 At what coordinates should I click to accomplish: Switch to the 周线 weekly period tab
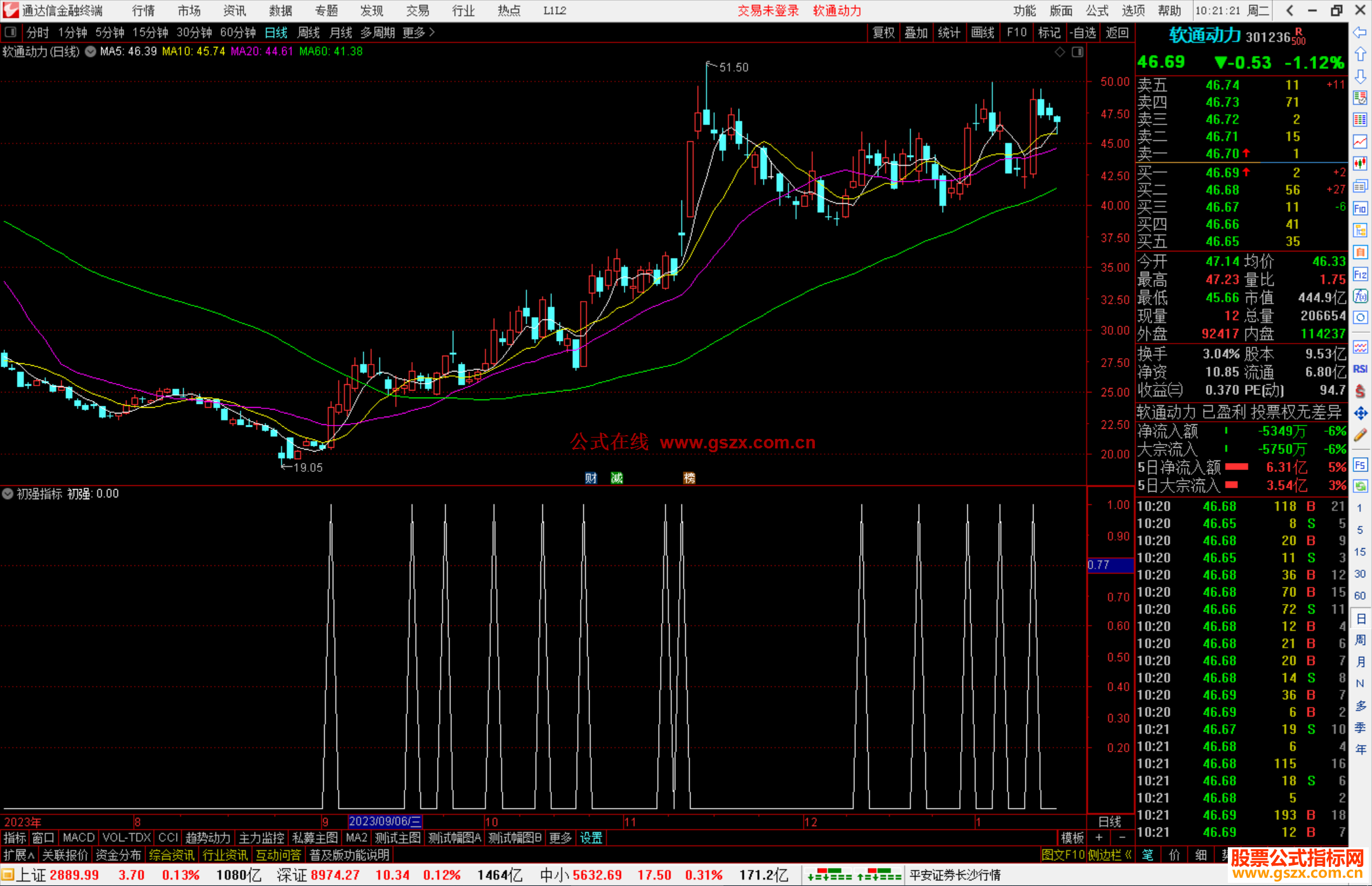(308, 32)
